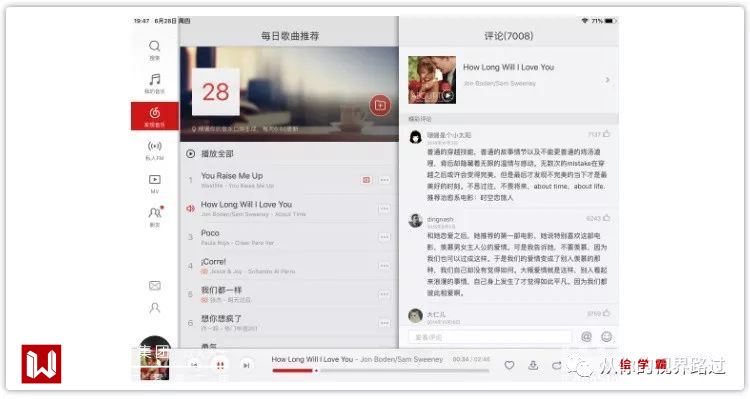Viewport: 750px width, 399px height.
Task: Open the more options for You Raise Me Up
Action: coord(385,180)
